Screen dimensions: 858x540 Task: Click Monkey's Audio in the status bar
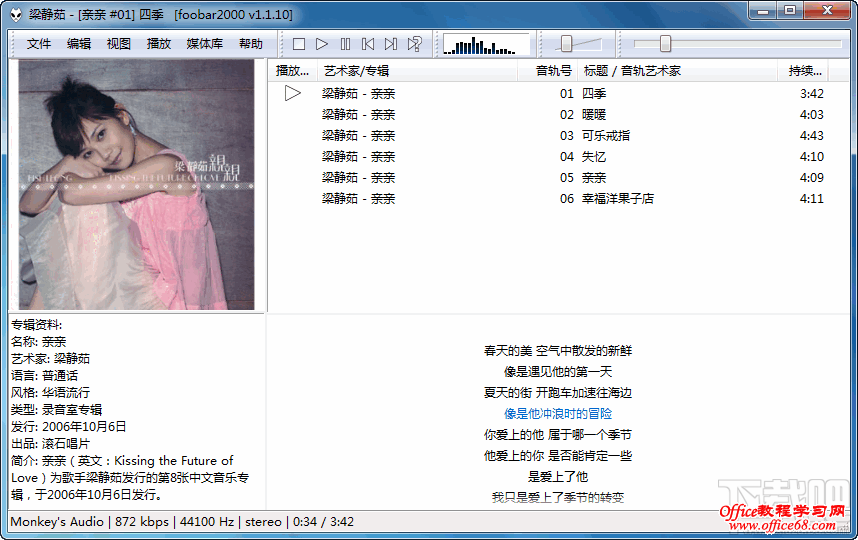pyautogui.click(x=57, y=521)
